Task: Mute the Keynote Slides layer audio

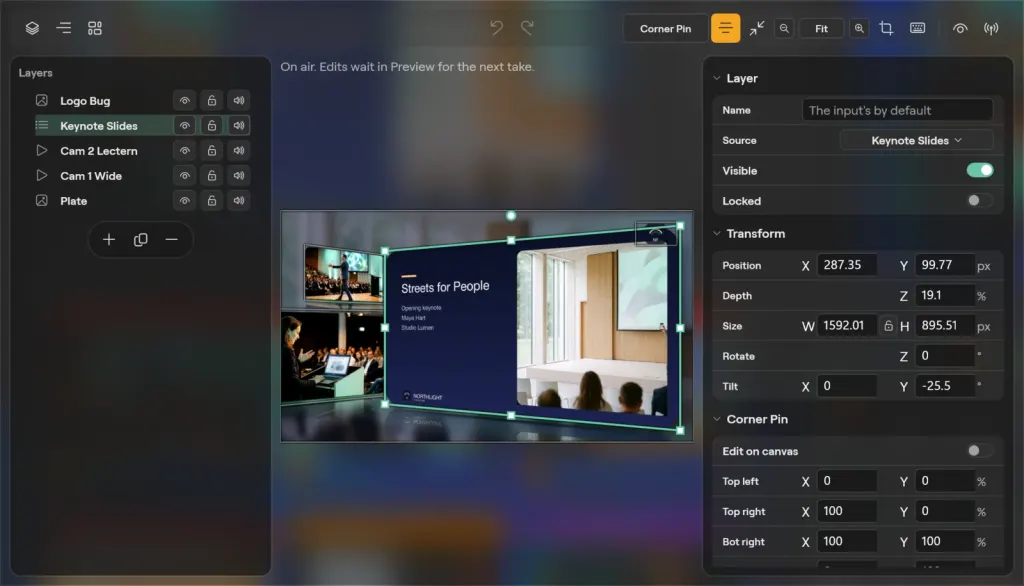Action: point(239,125)
